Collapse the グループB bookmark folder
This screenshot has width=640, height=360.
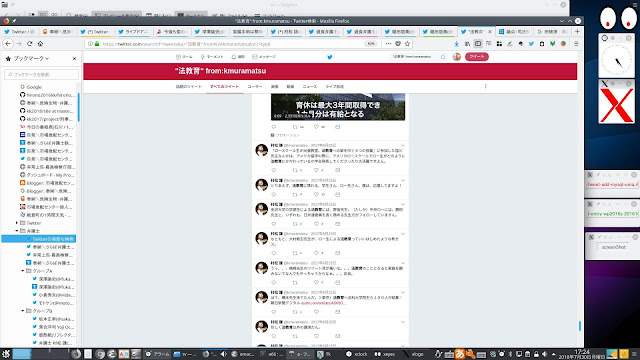23,311
